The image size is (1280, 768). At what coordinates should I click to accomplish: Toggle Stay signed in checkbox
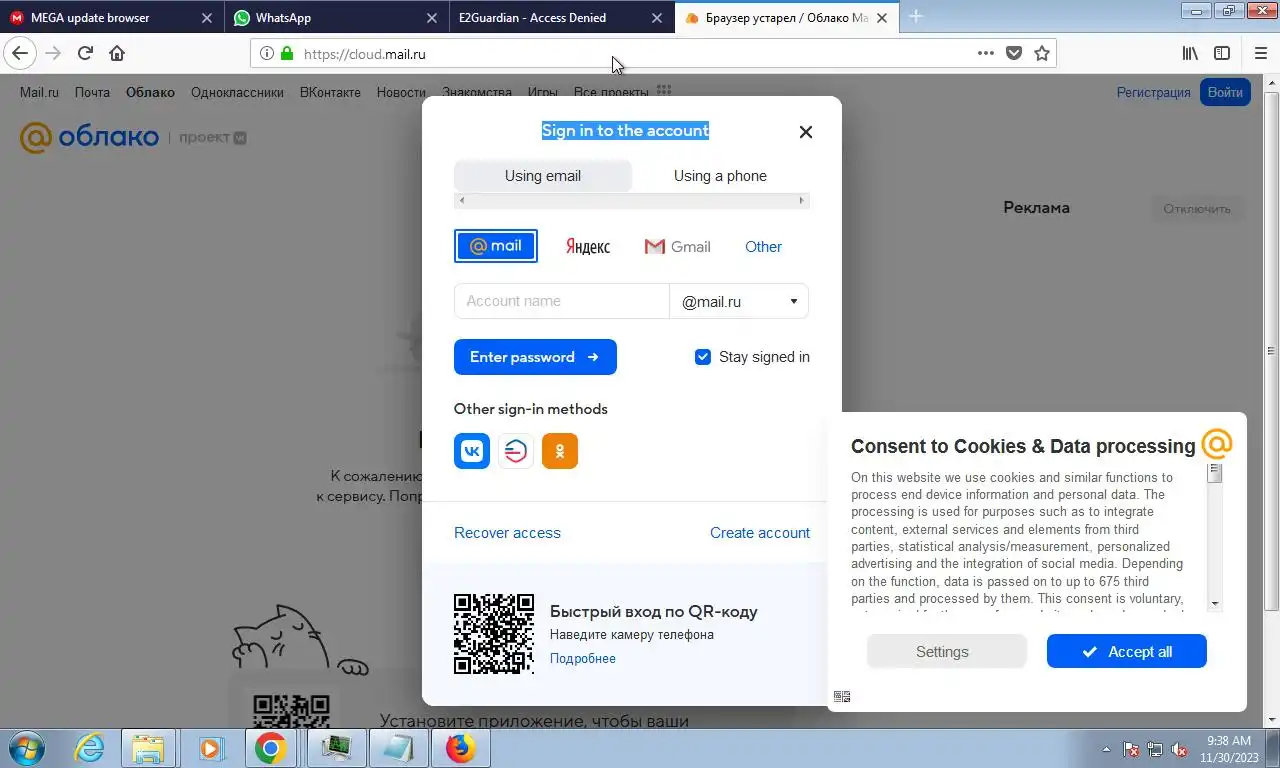[703, 357]
